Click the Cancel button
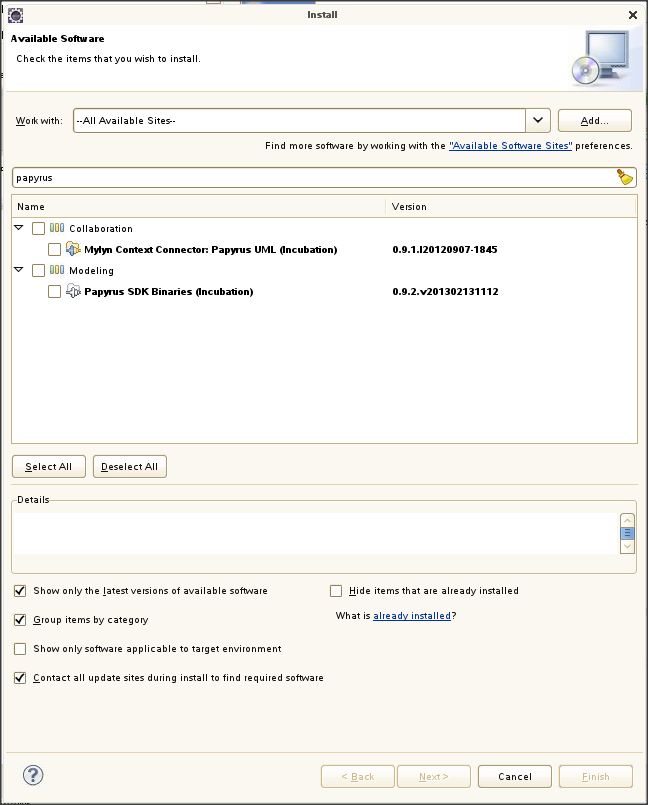 pos(514,777)
